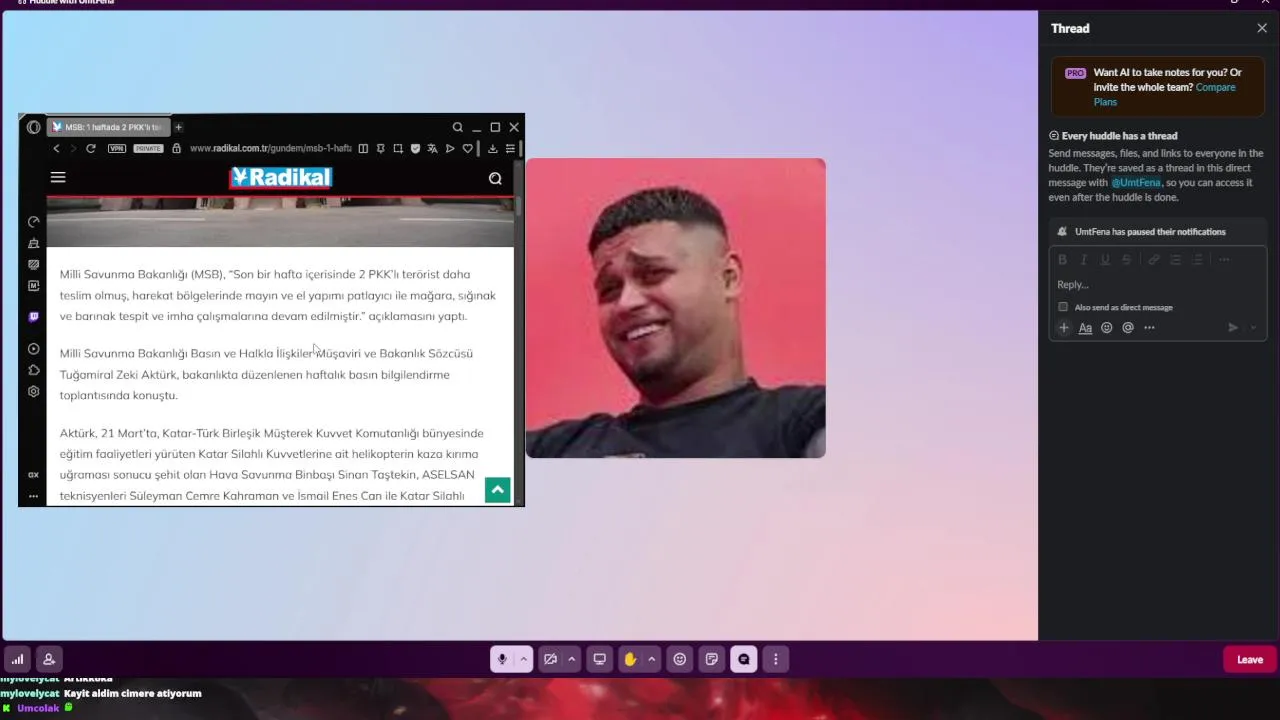Toggle the VPN badge
Screen dimensions: 1280x720
tap(117, 148)
